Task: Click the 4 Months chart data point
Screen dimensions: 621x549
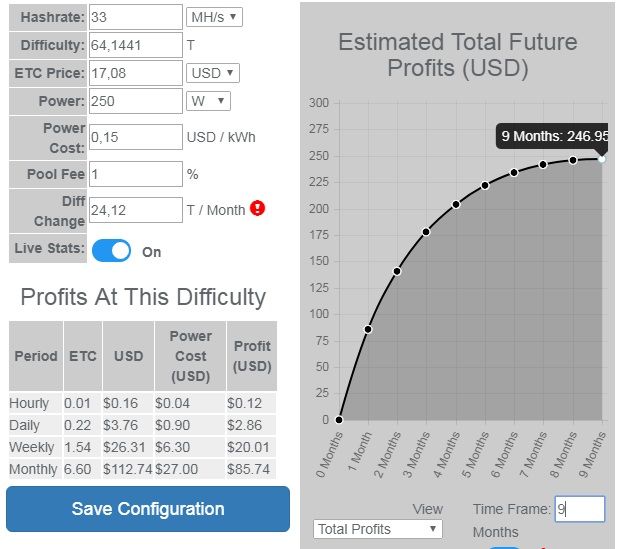Action: [x=456, y=204]
